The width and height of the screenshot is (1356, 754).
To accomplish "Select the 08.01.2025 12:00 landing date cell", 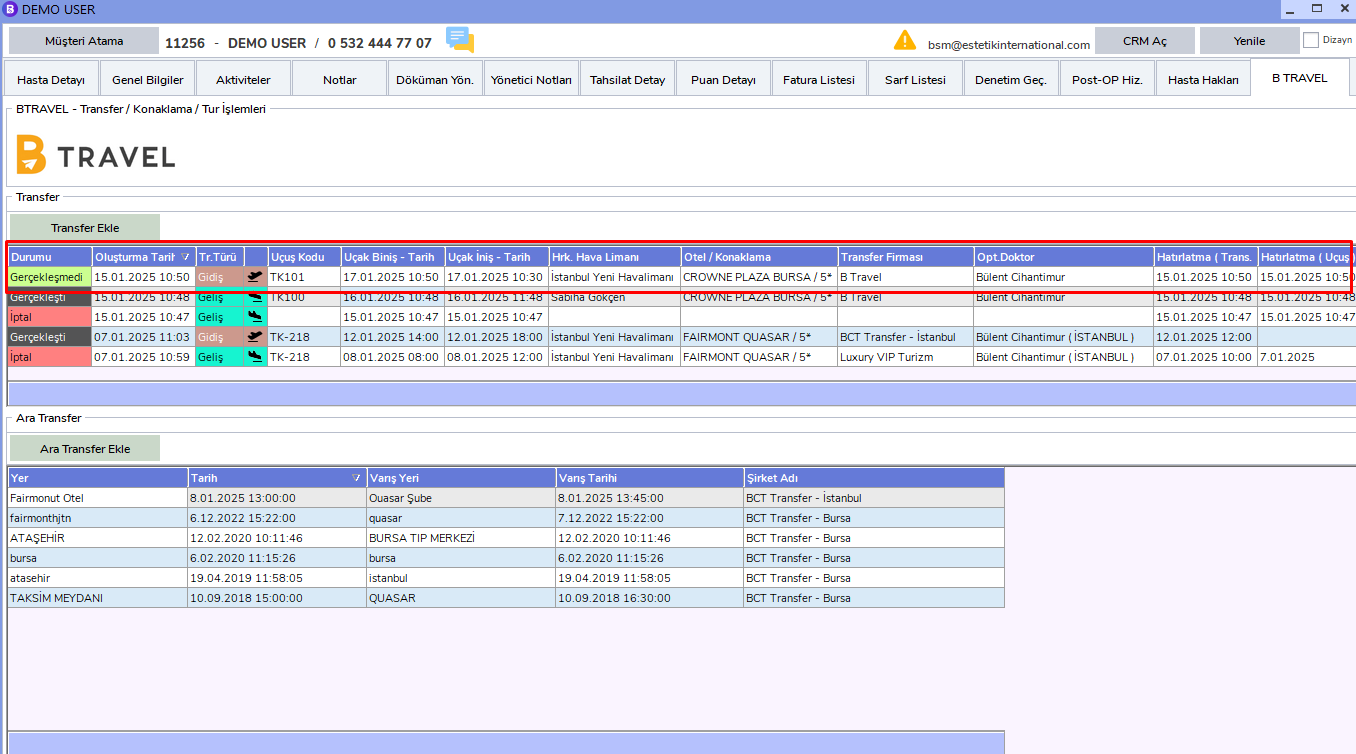I will pyautogui.click(x=496, y=357).
